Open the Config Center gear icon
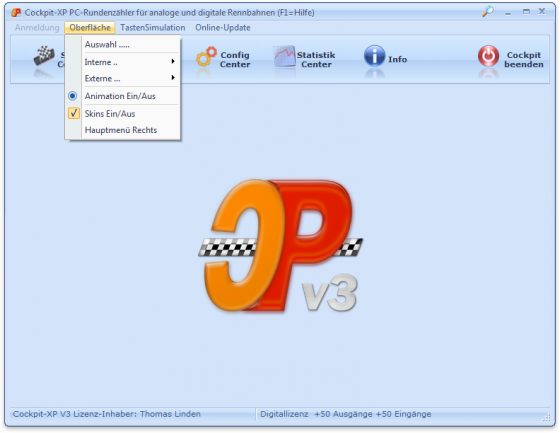Image resolution: width=560 pixels, height=433 pixels. (x=206, y=57)
